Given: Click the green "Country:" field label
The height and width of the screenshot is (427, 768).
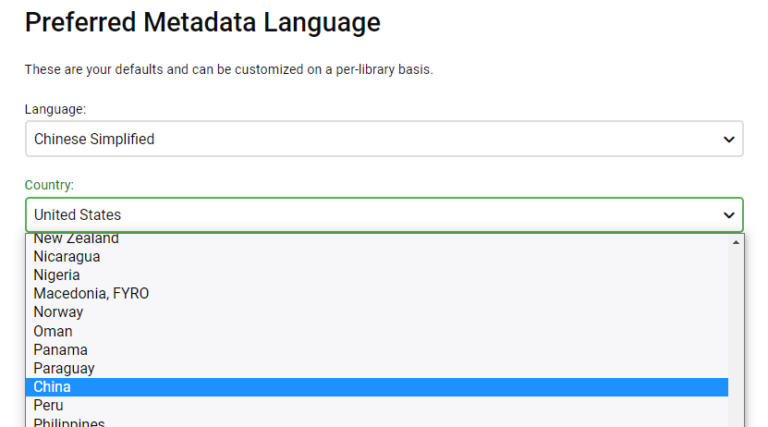Looking at the screenshot, I should pyautogui.click(x=50, y=185).
